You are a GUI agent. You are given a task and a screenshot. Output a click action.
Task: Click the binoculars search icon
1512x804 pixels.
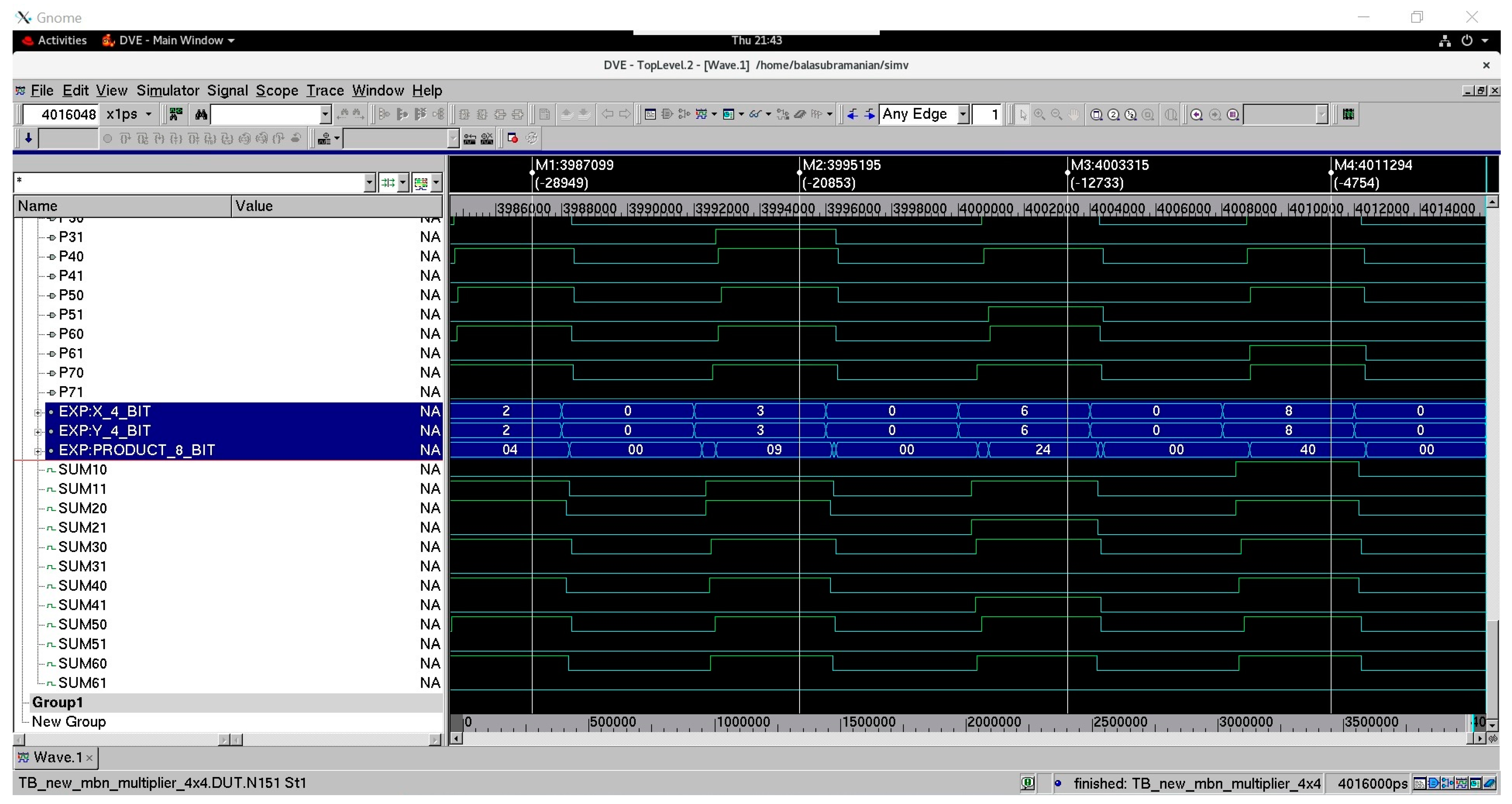pos(201,114)
